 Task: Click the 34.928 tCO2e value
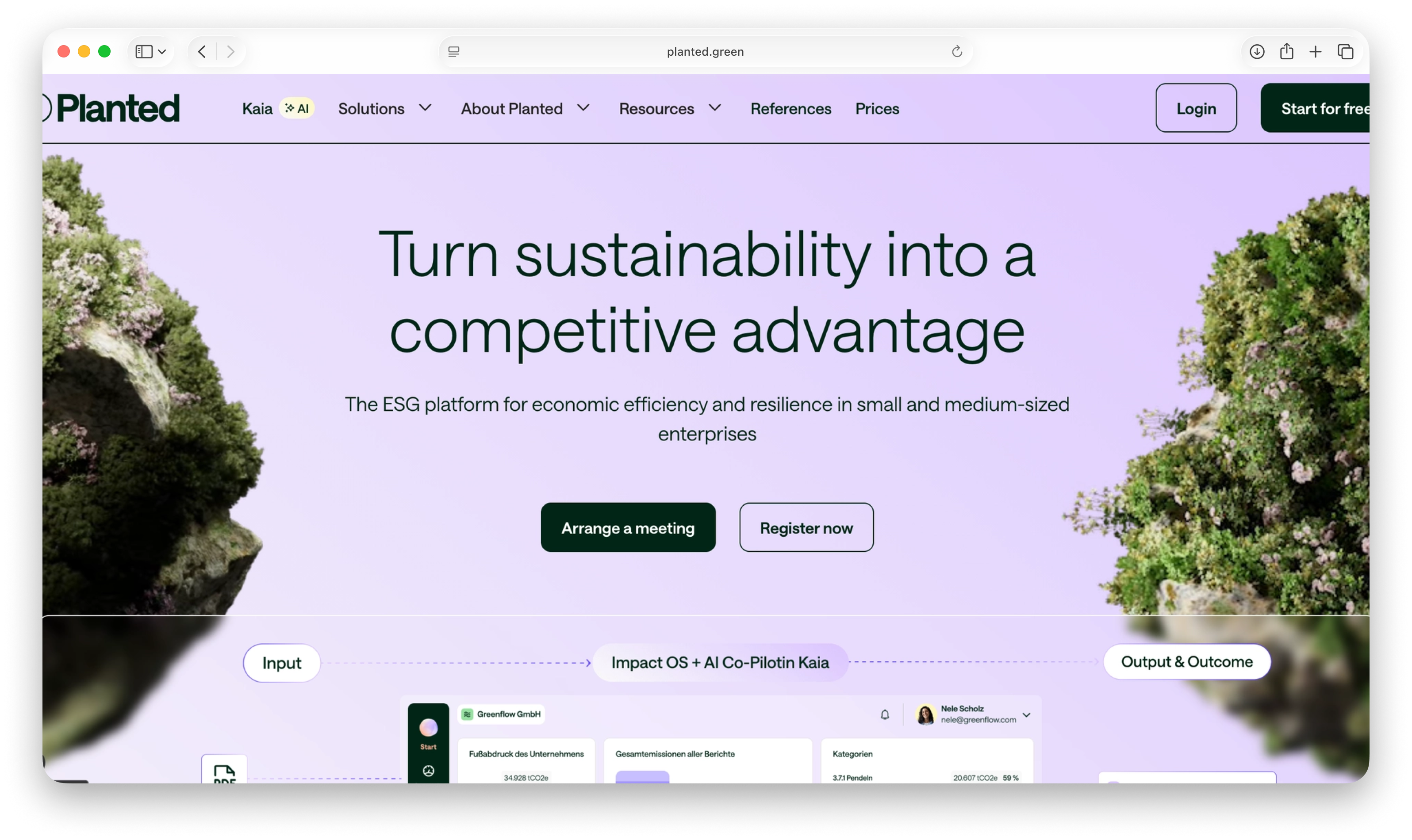[x=526, y=777]
